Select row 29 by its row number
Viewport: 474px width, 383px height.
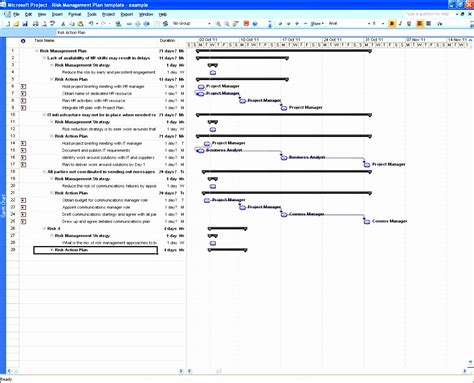(13, 250)
